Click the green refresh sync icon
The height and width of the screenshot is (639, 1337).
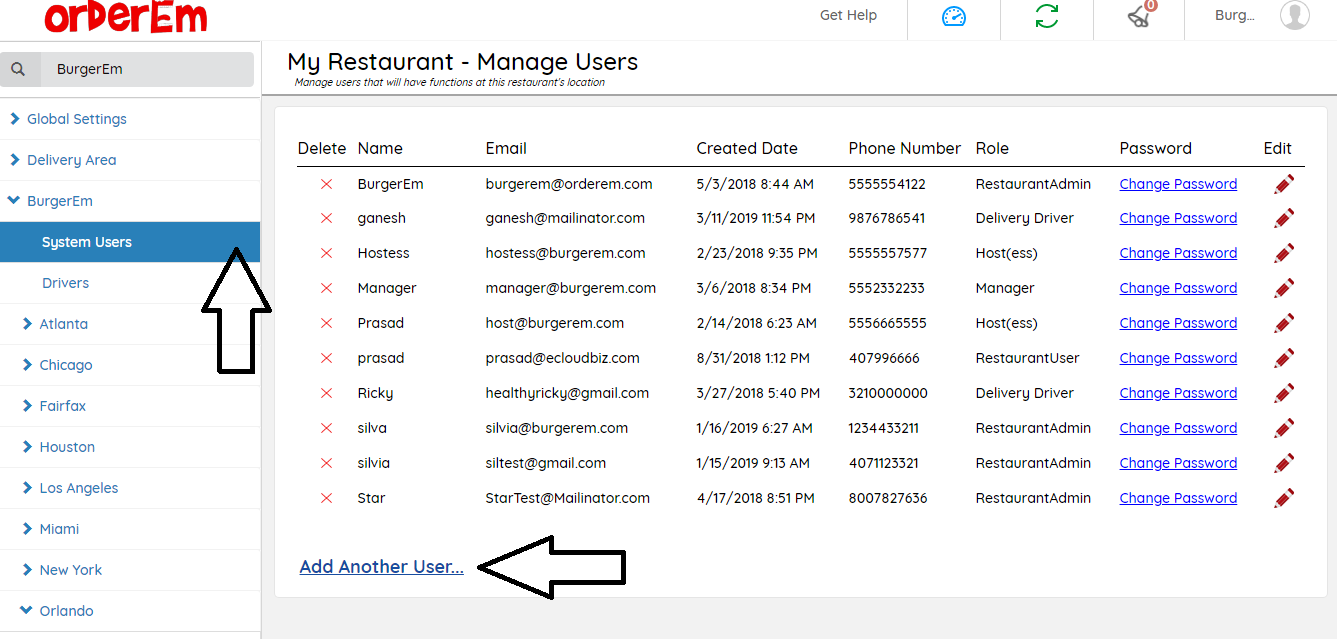(1047, 16)
